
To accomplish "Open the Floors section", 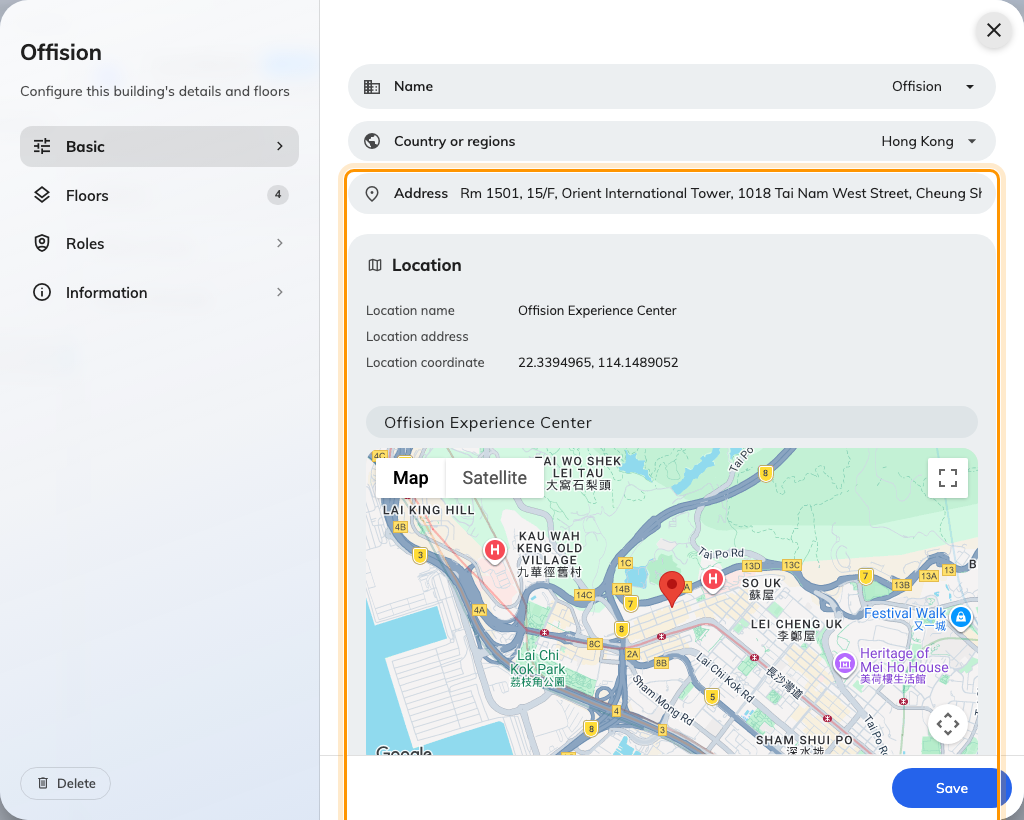I will [159, 195].
